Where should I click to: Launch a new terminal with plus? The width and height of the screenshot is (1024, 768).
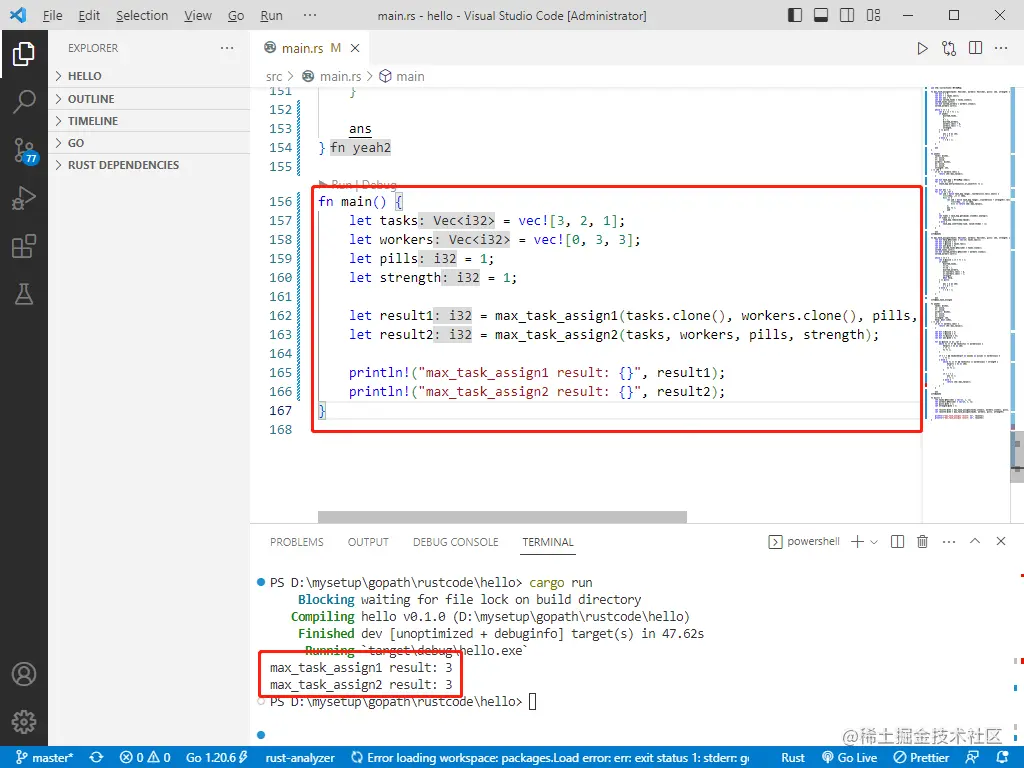[x=857, y=541]
